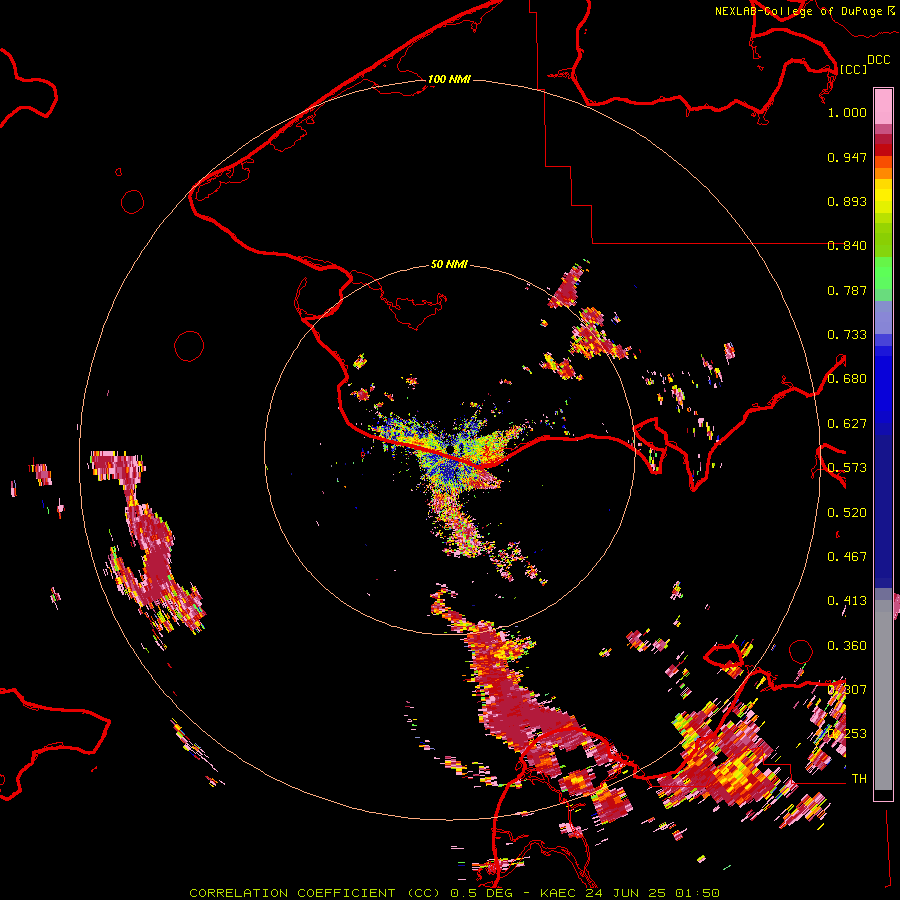Click the 0.680 scale value
This screenshot has height=900, width=900.
pyautogui.click(x=847, y=379)
